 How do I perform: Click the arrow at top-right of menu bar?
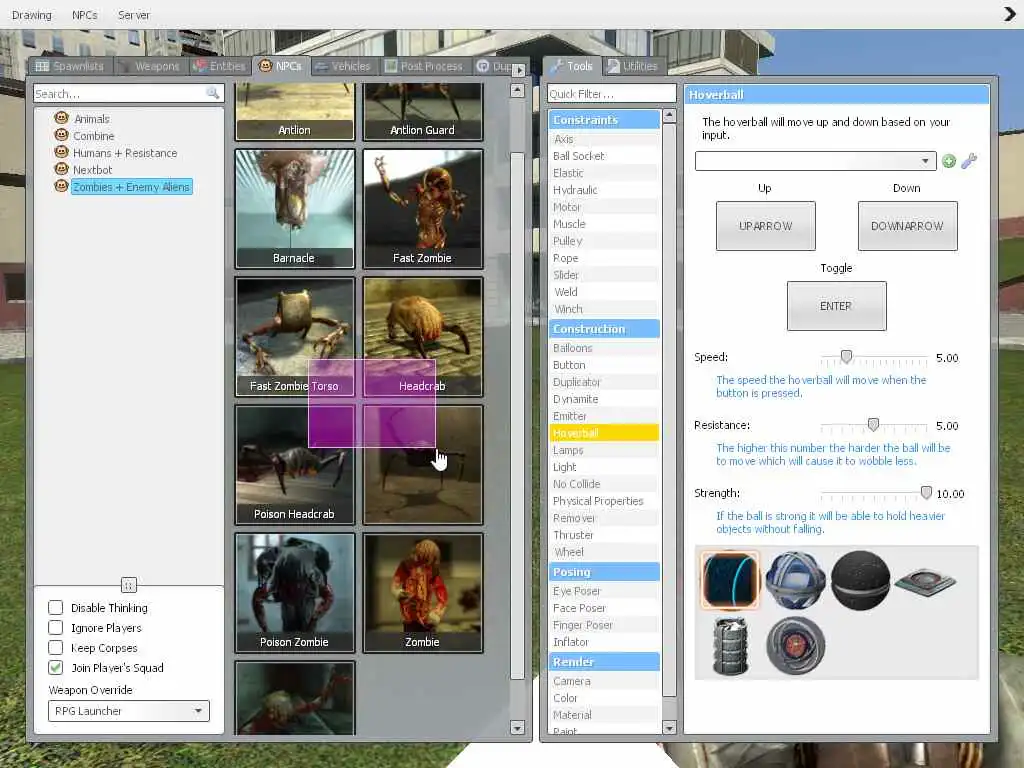click(x=1010, y=14)
